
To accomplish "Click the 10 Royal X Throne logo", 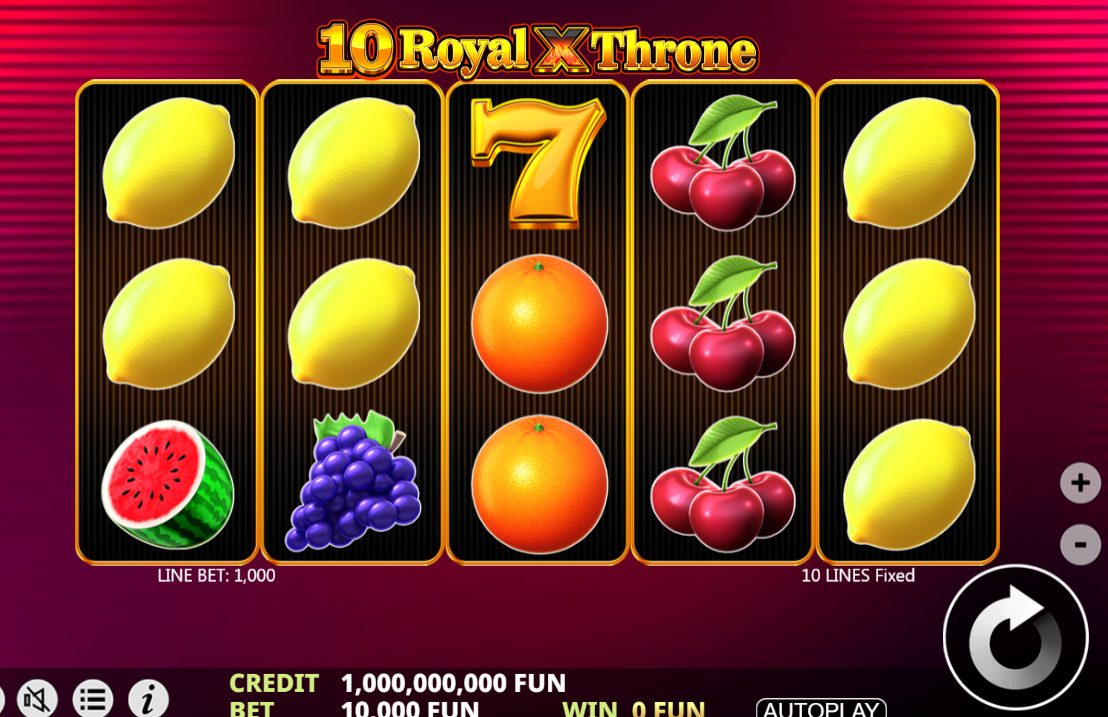I will [537, 49].
